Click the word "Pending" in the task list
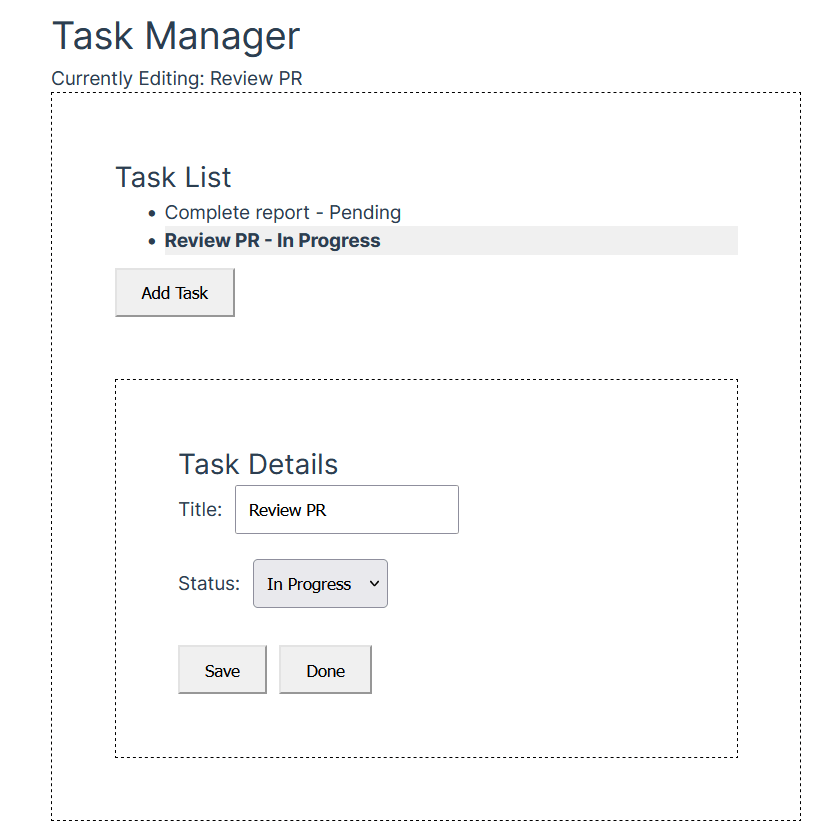The image size is (833, 837). [x=365, y=213]
